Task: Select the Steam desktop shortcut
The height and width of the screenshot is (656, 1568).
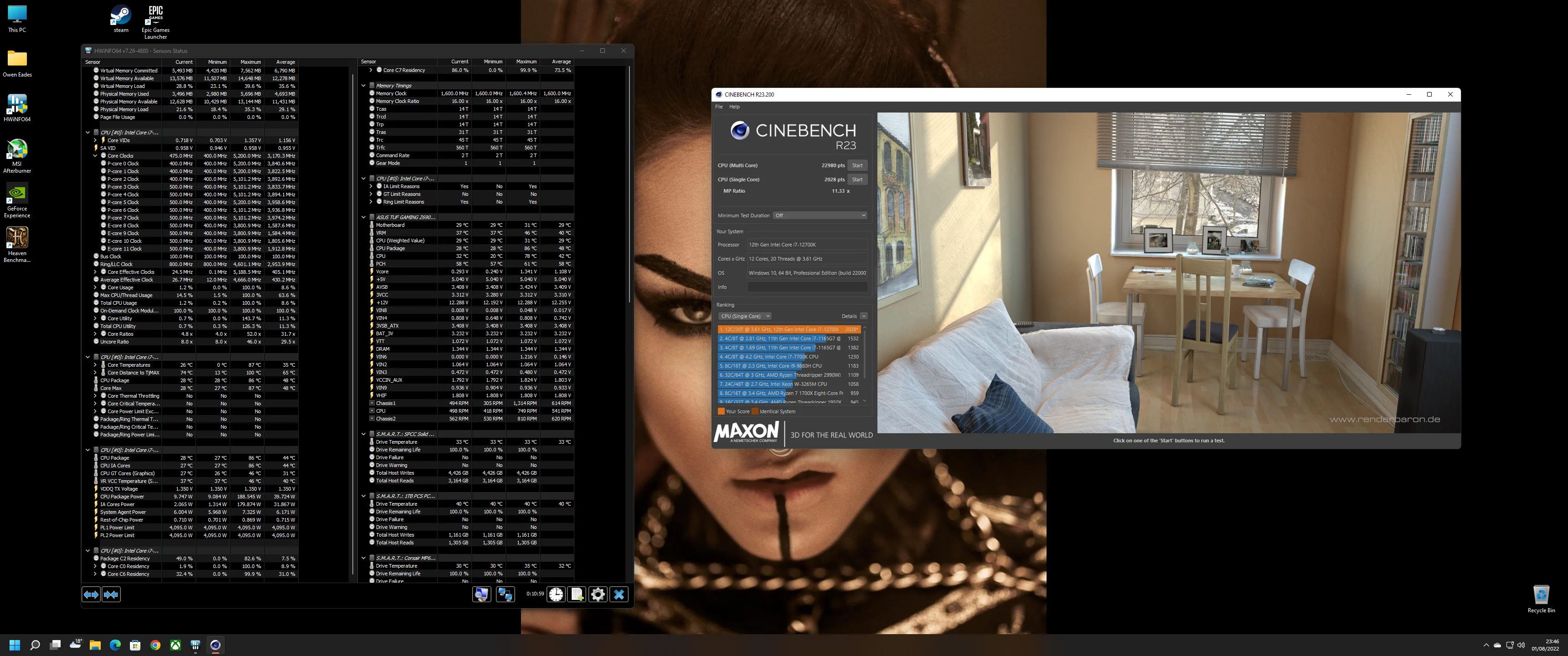Action: coord(120,19)
